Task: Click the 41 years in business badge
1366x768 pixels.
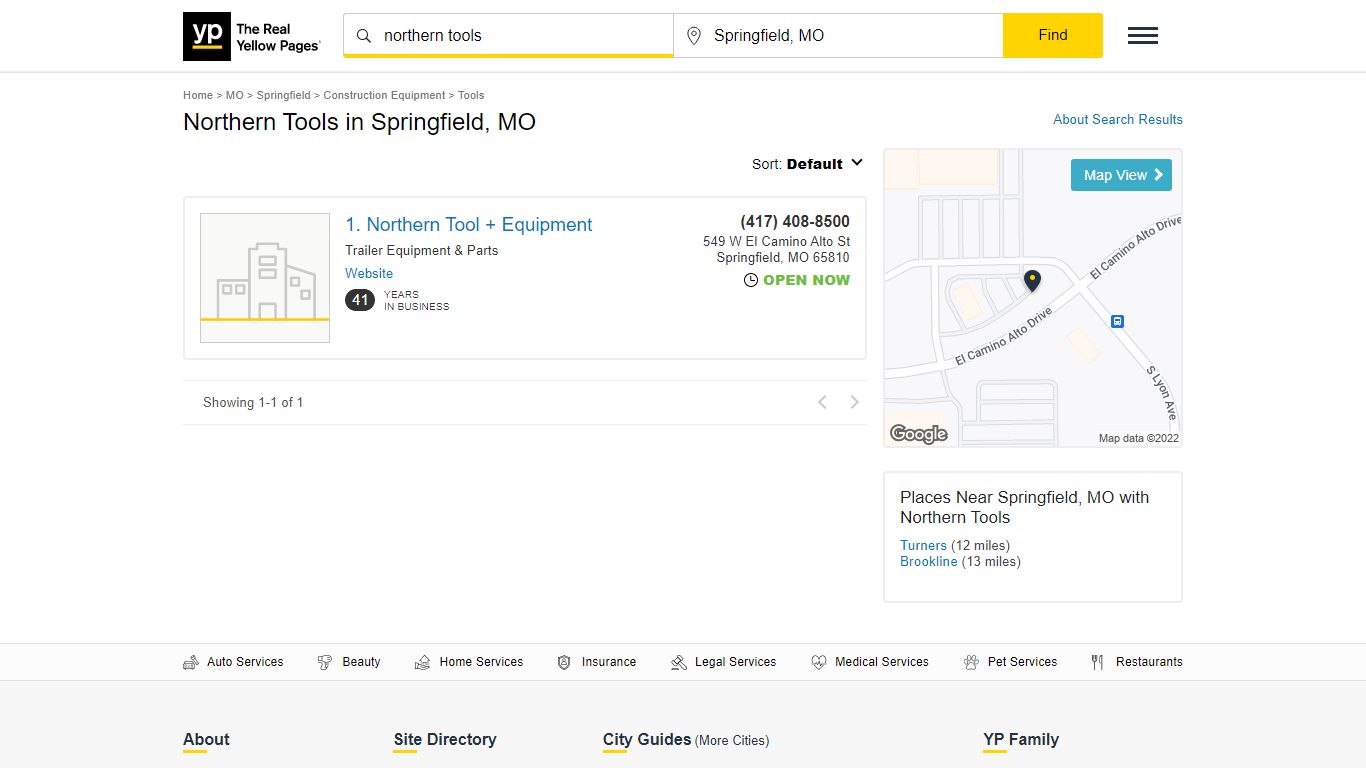Action: pyautogui.click(x=360, y=300)
